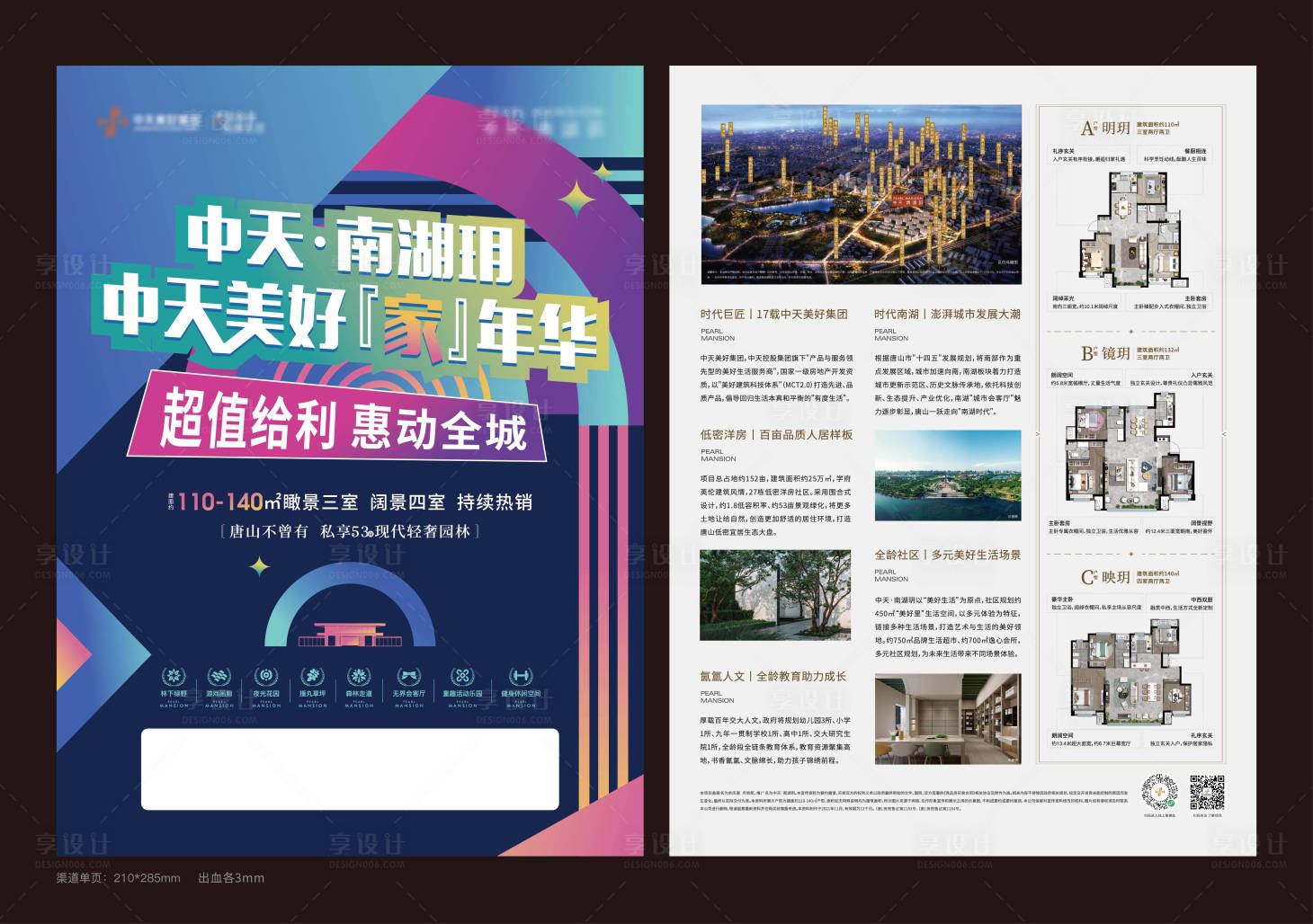Open the 夜光花园 target icon

click(x=266, y=675)
